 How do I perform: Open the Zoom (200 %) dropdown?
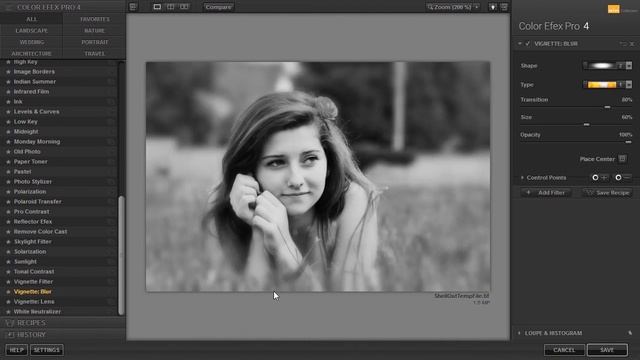[x=453, y=7]
